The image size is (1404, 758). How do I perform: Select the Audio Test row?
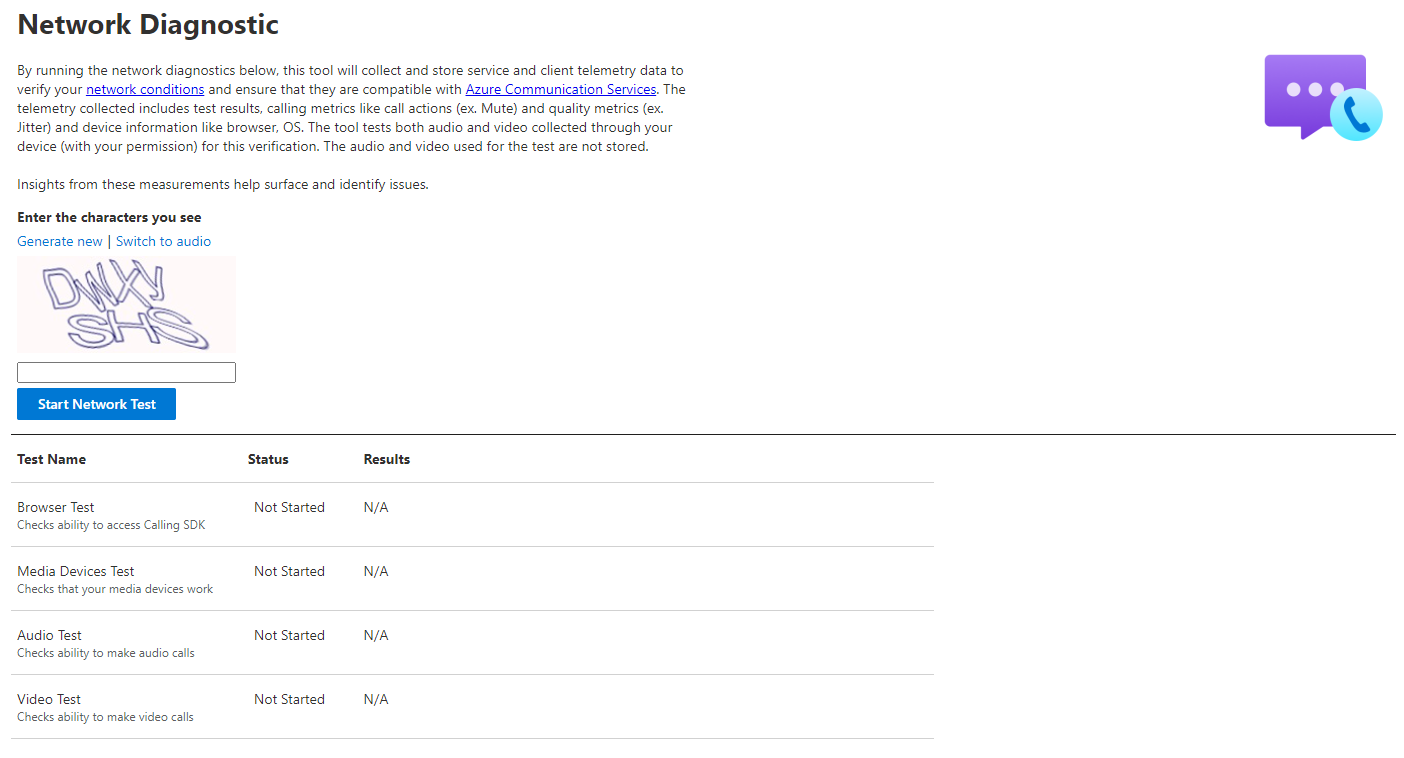click(472, 643)
